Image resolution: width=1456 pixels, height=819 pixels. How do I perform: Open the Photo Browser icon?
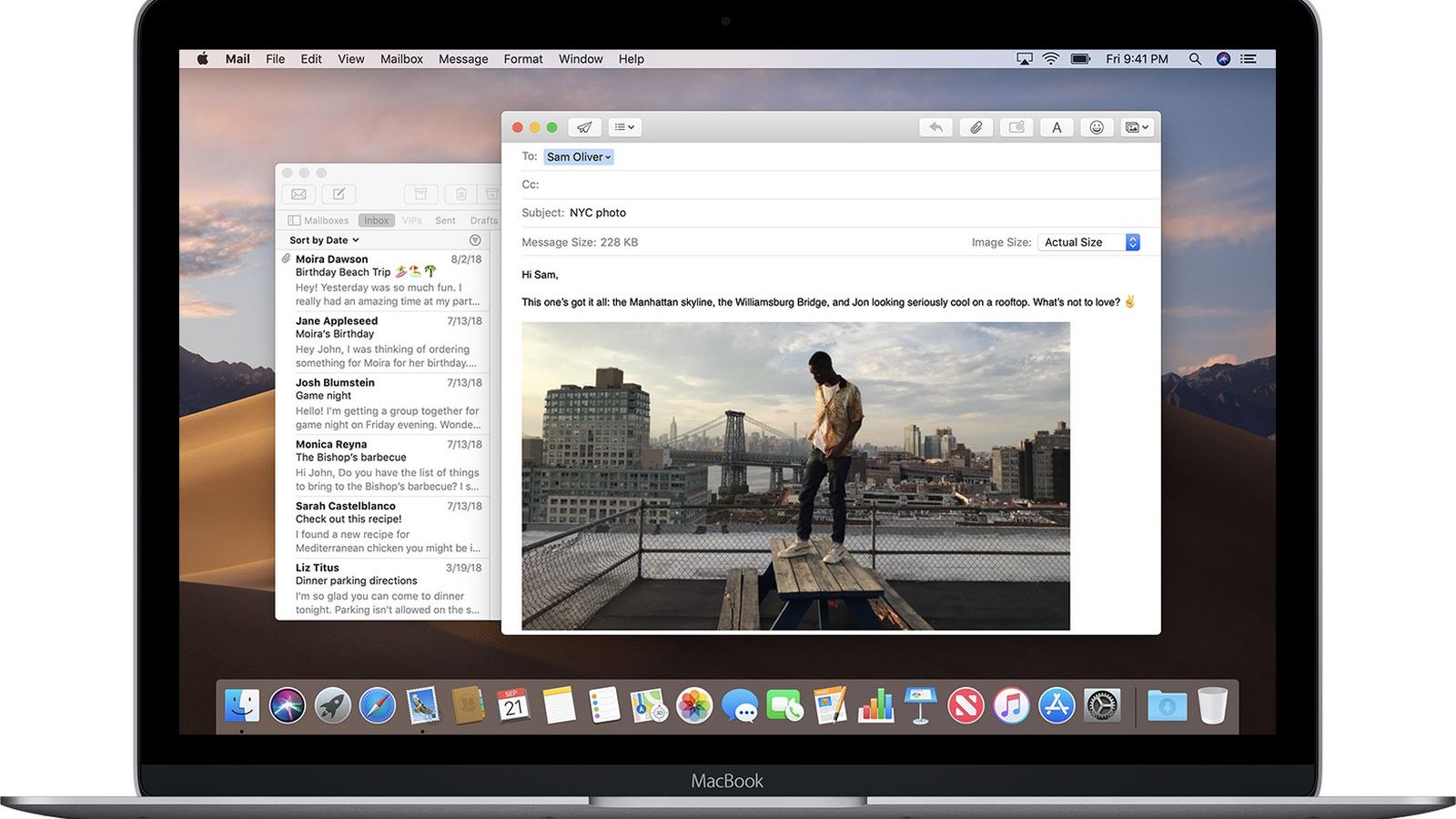(x=1136, y=127)
